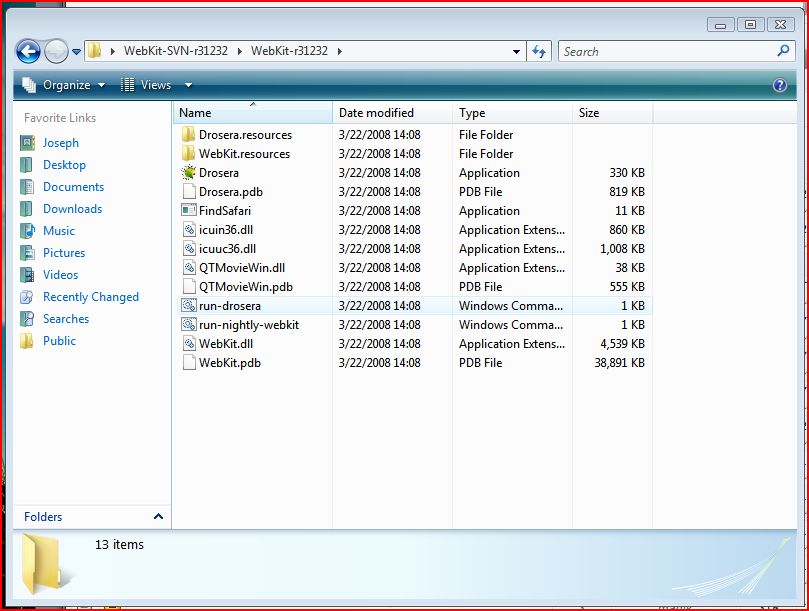Select the Drosera.resources folder icon
The width and height of the screenshot is (809, 611).
pyautogui.click(x=188, y=135)
